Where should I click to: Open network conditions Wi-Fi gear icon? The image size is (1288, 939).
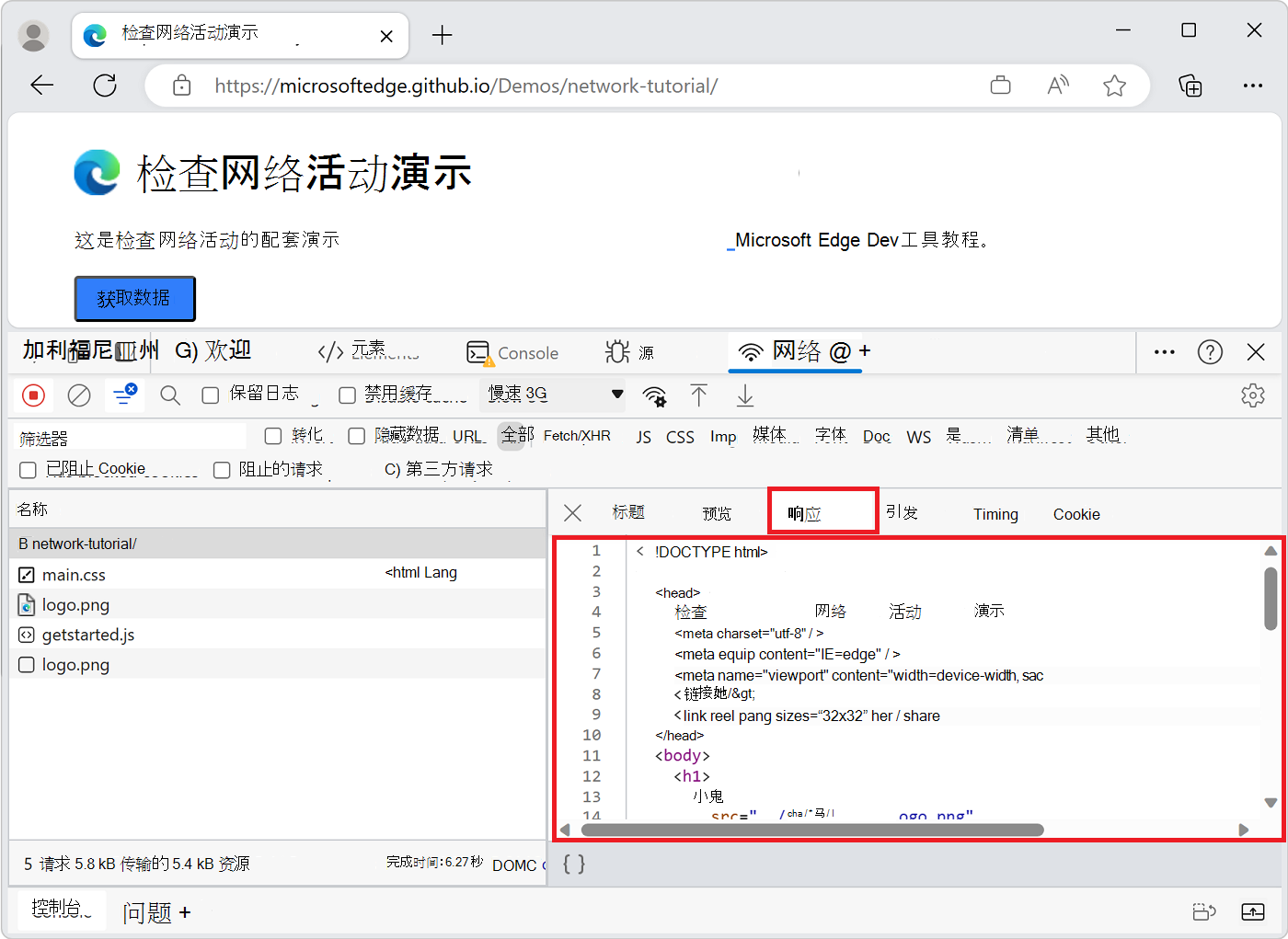[654, 395]
